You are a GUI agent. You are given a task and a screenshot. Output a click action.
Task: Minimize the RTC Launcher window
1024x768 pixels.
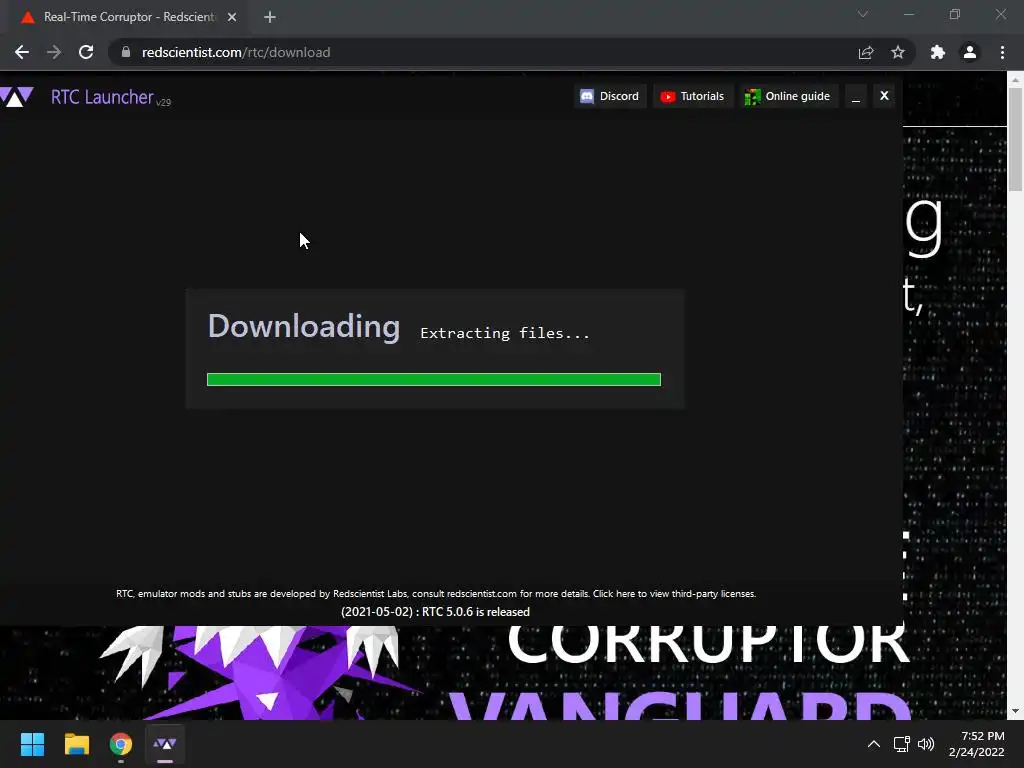[x=856, y=96]
